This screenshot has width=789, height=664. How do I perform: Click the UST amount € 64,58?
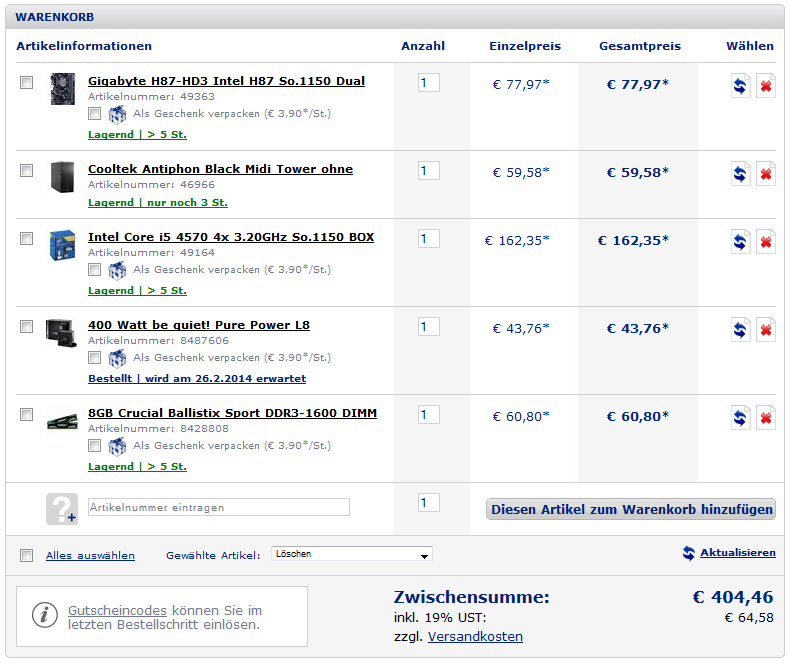click(749, 618)
